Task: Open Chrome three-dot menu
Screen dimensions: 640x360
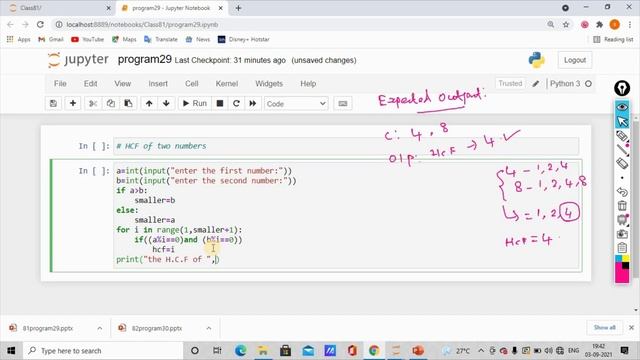Action: pos(630,24)
